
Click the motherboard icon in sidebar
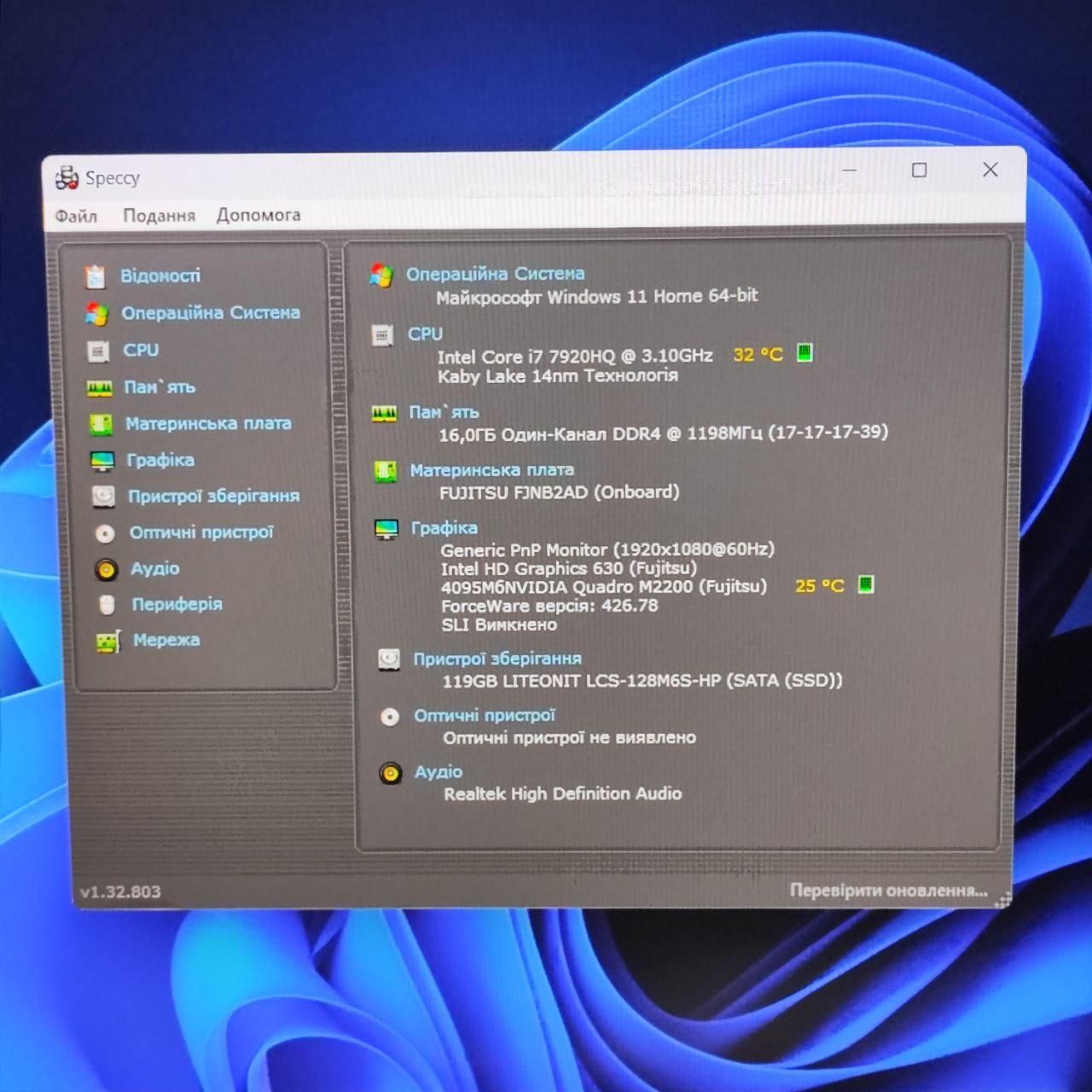point(101,424)
